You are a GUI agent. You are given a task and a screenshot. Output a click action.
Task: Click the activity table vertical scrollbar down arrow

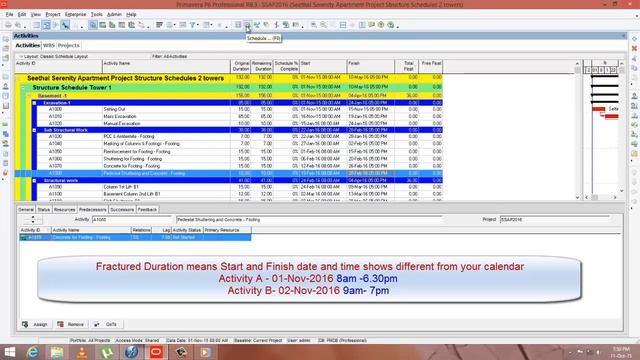tap(577, 197)
